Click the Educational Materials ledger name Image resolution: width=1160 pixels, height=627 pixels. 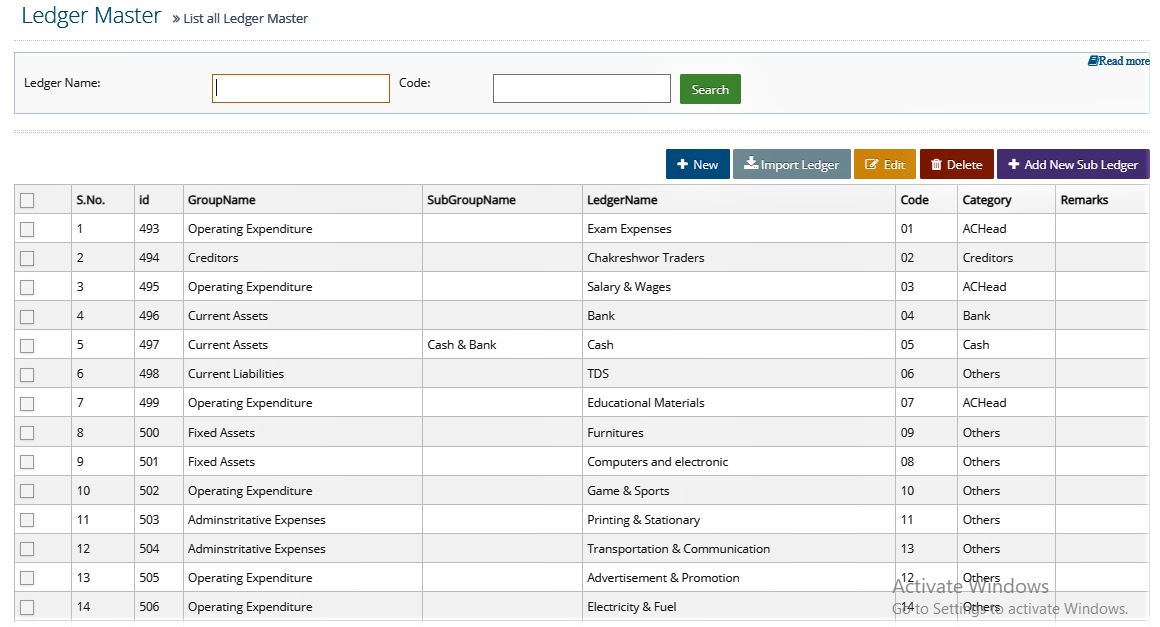(x=646, y=402)
